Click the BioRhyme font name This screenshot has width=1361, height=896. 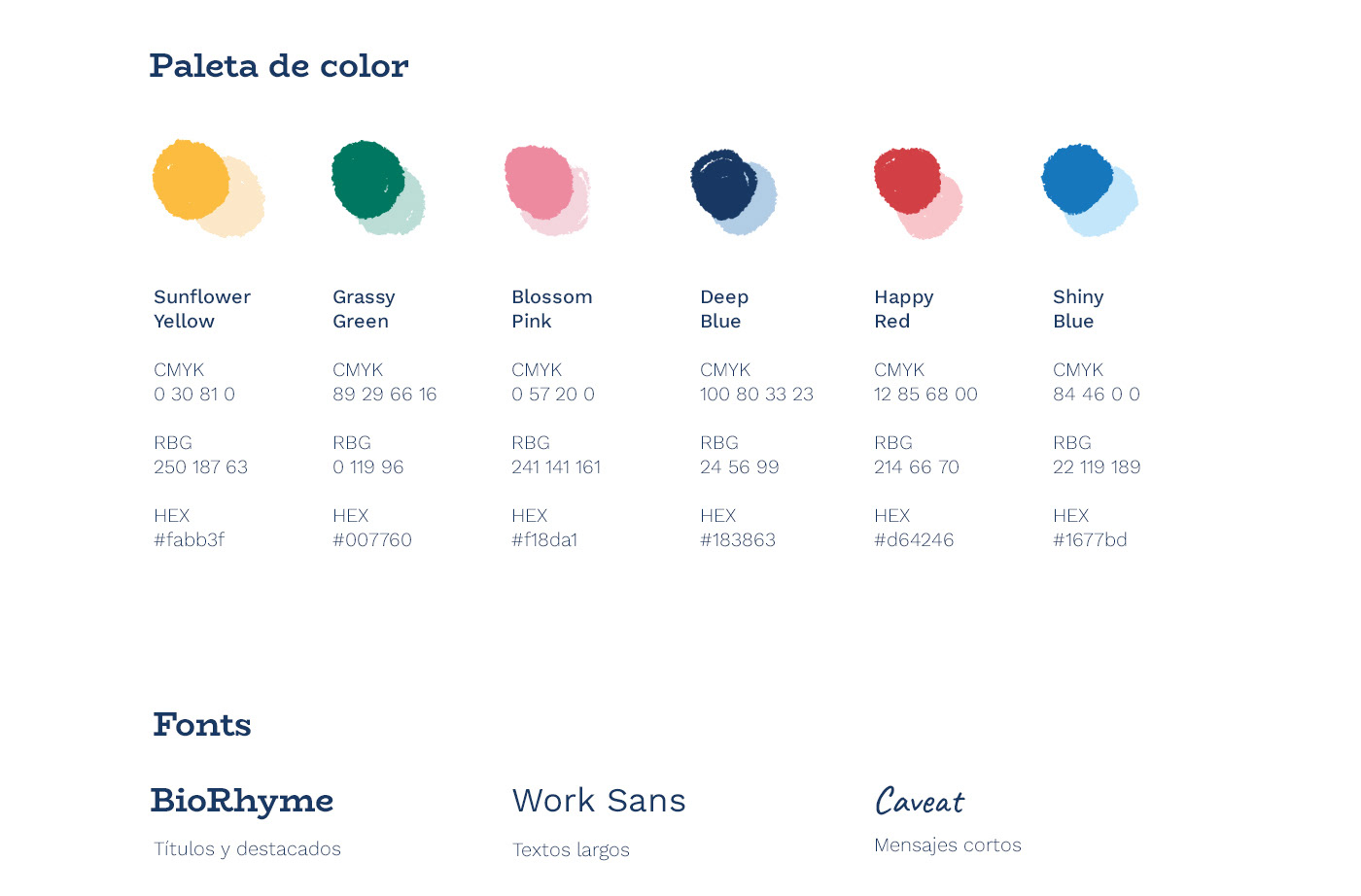tap(242, 801)
